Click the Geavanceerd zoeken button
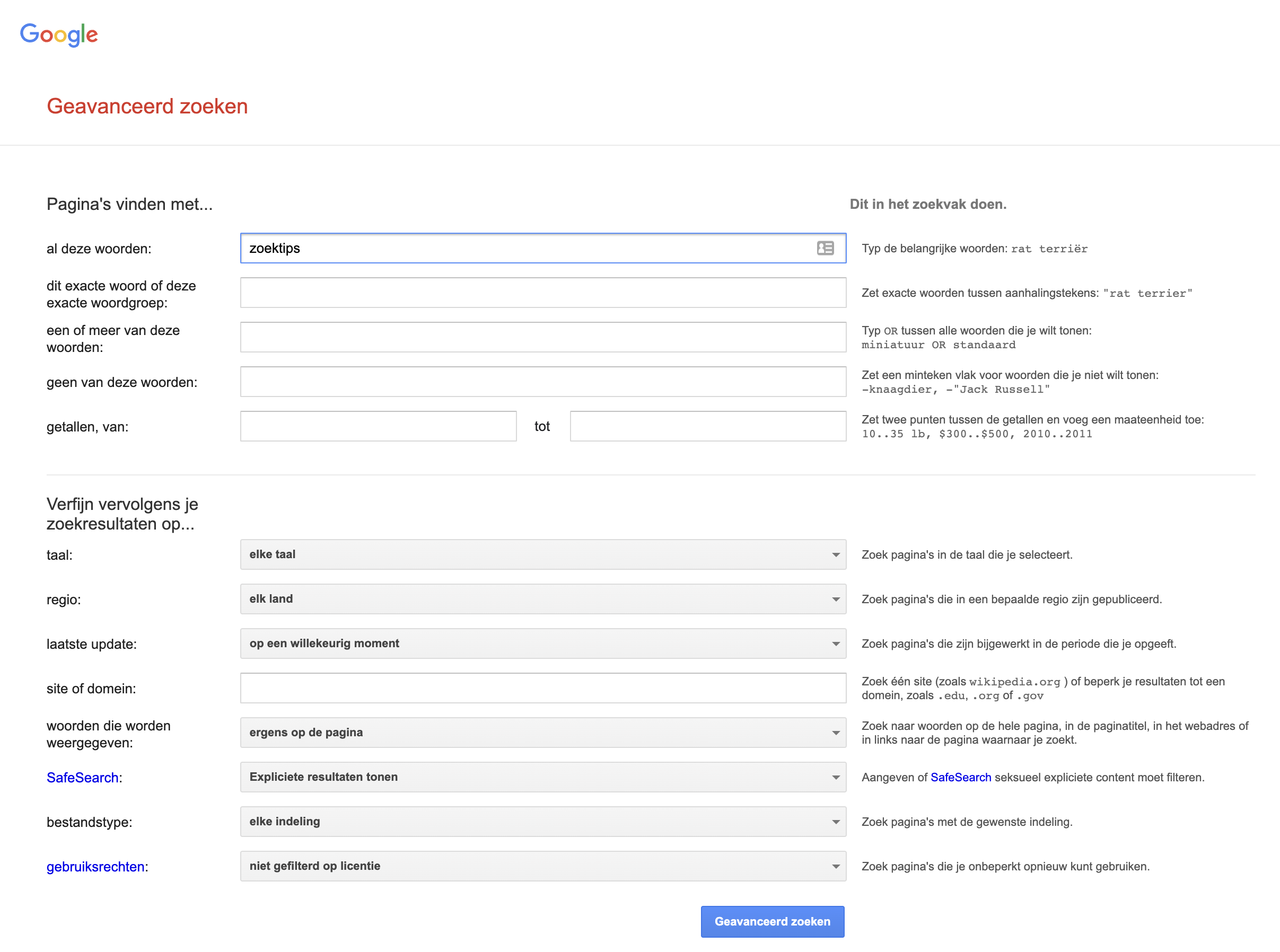 click(771, 921)
